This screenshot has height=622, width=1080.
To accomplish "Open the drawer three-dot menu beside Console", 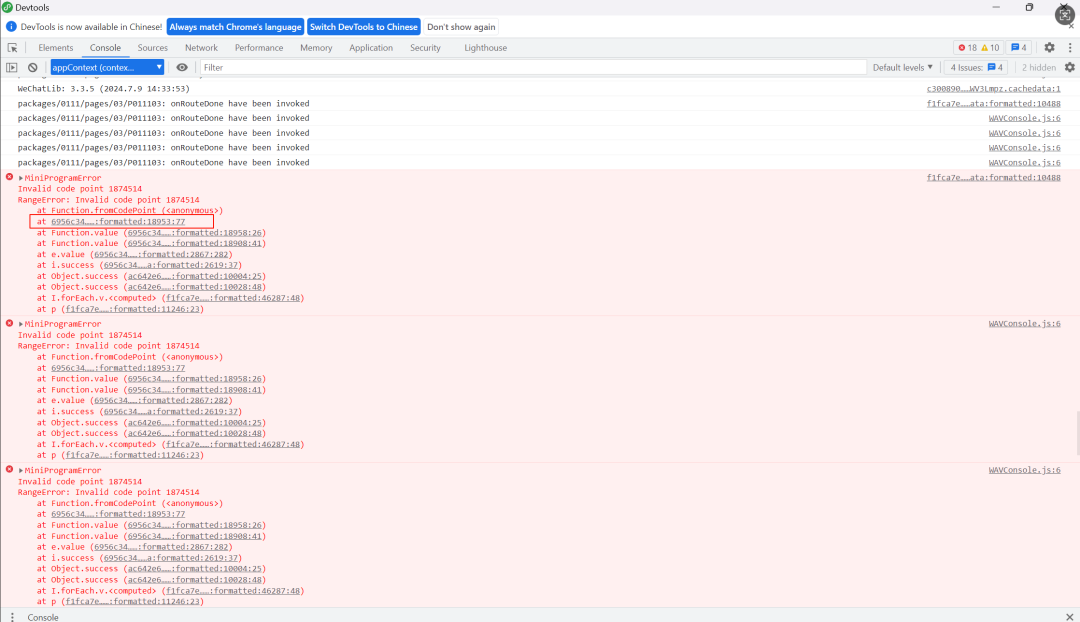I will [x=12, y=616].
